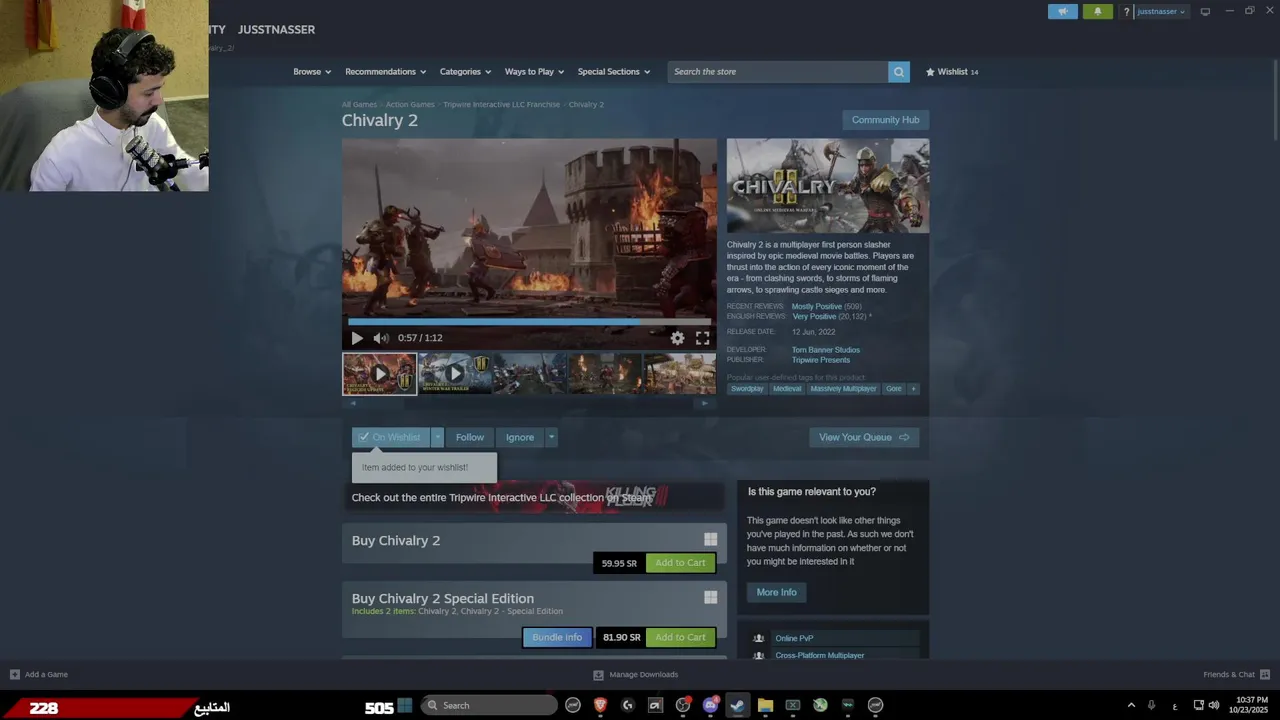Open the help question mark icon
This screenshot has width=1280, height=720.
click(x=1126, y=12)
